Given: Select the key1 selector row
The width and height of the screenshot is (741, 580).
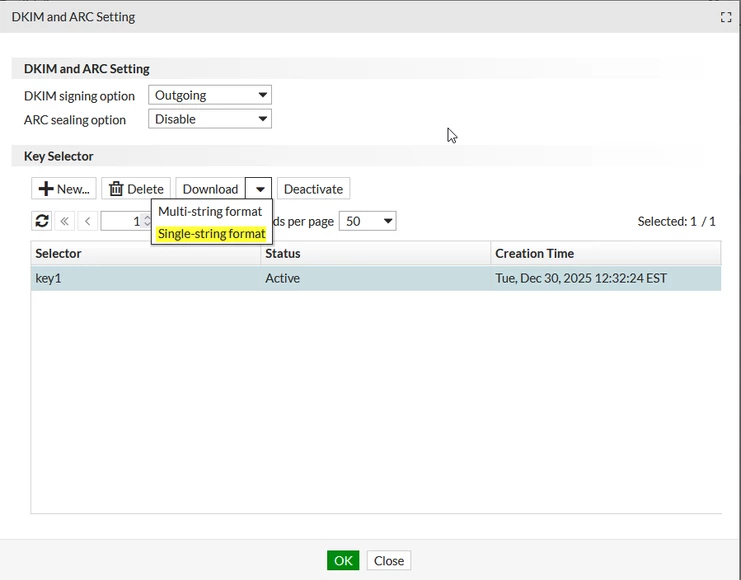Looking at the screenshot, I should (x=376, y=278).
